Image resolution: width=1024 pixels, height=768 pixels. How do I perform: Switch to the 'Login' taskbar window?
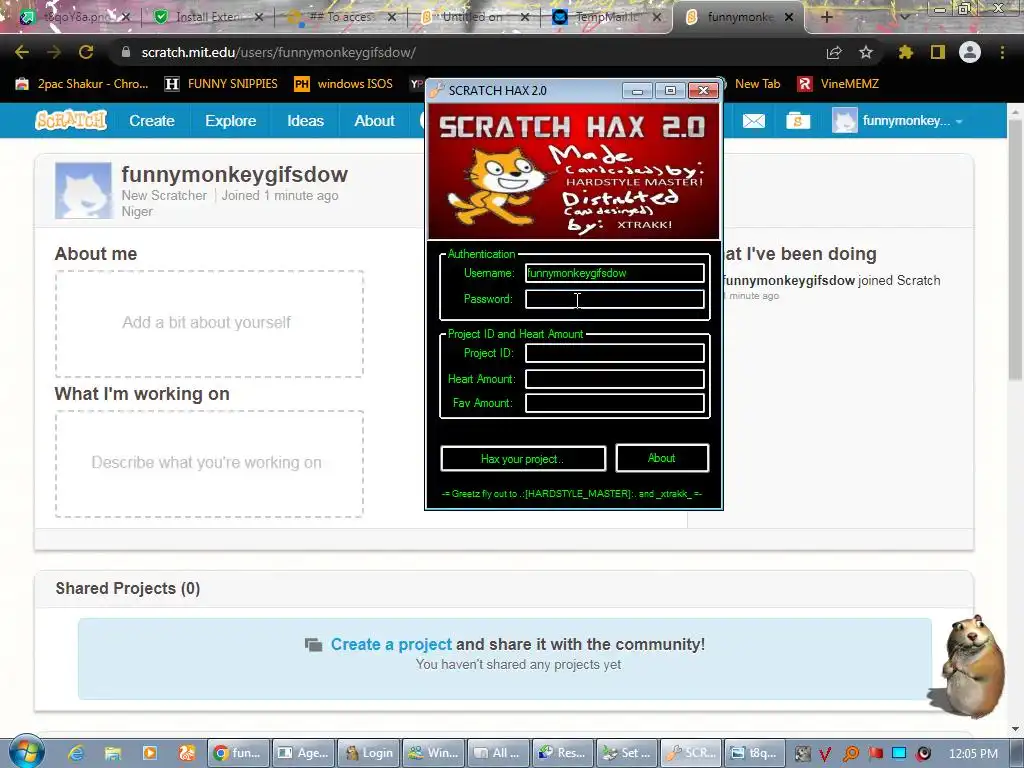pos(369,753)
